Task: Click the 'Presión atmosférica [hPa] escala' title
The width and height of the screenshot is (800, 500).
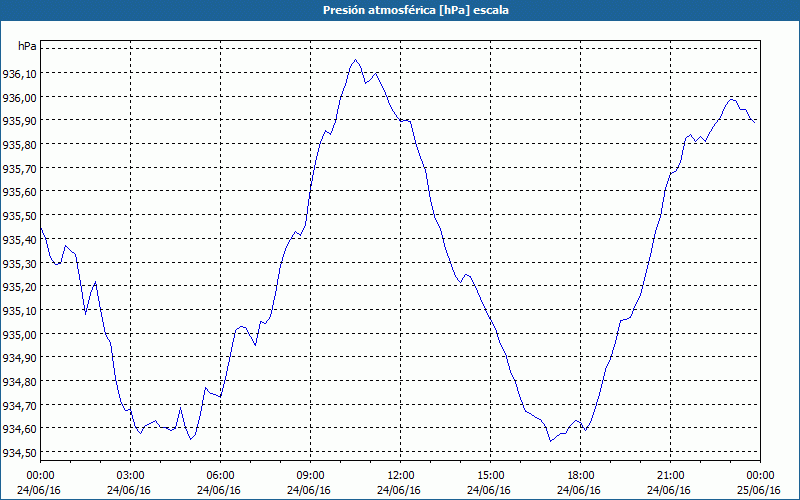Action: (415, 10)
